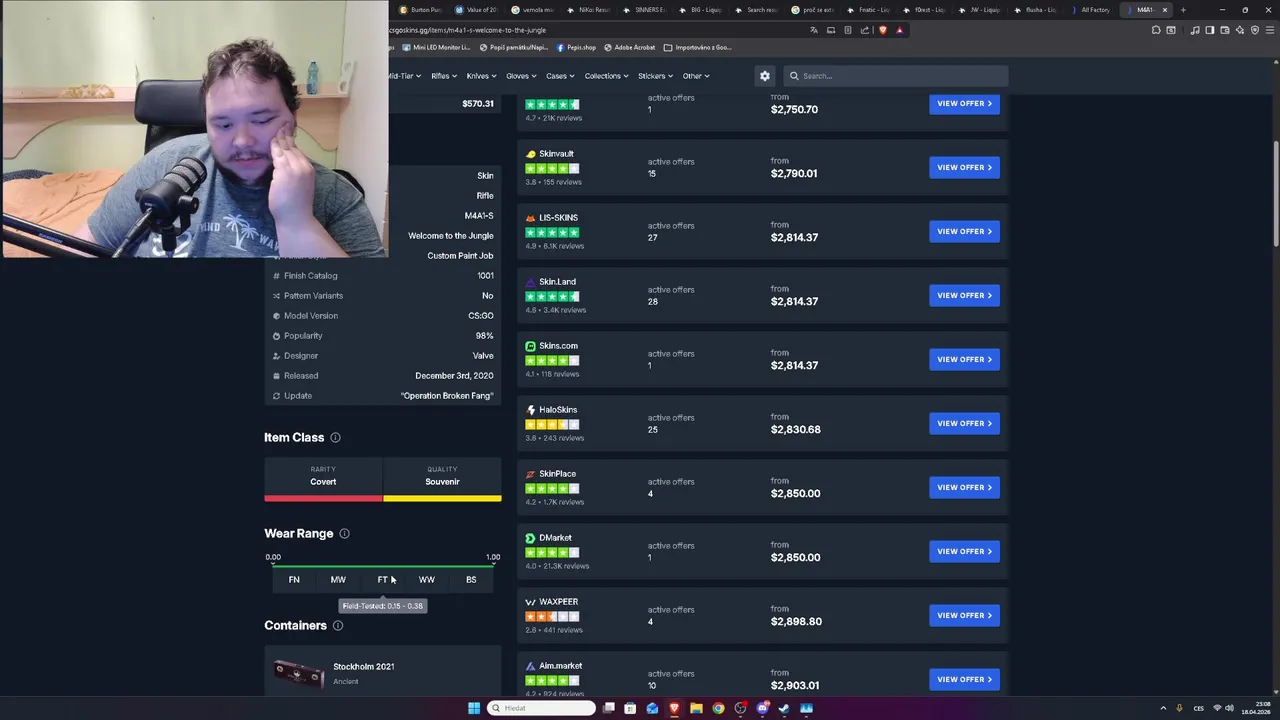Click the share page icon in address bar
This screenshot has height=720, width=1280.
click(865, 30)
